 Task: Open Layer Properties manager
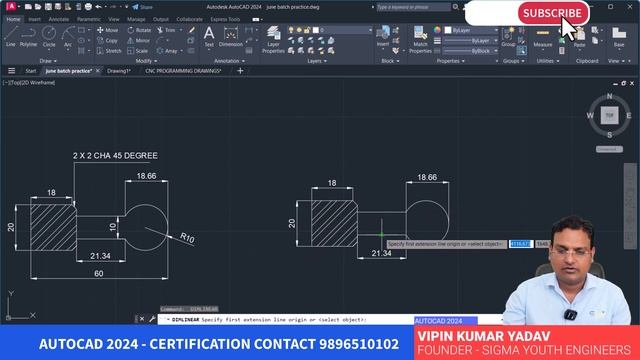273,40
